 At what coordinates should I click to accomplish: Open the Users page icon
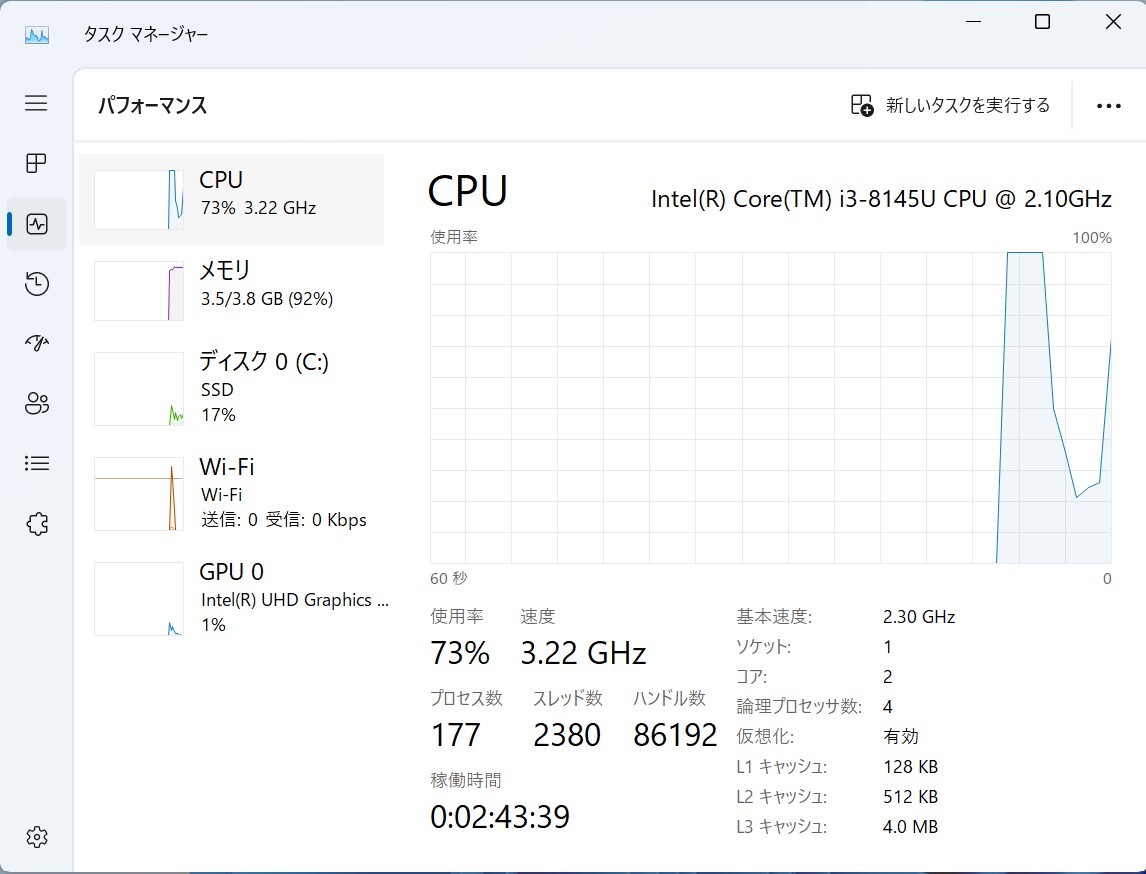coord(36,404)
